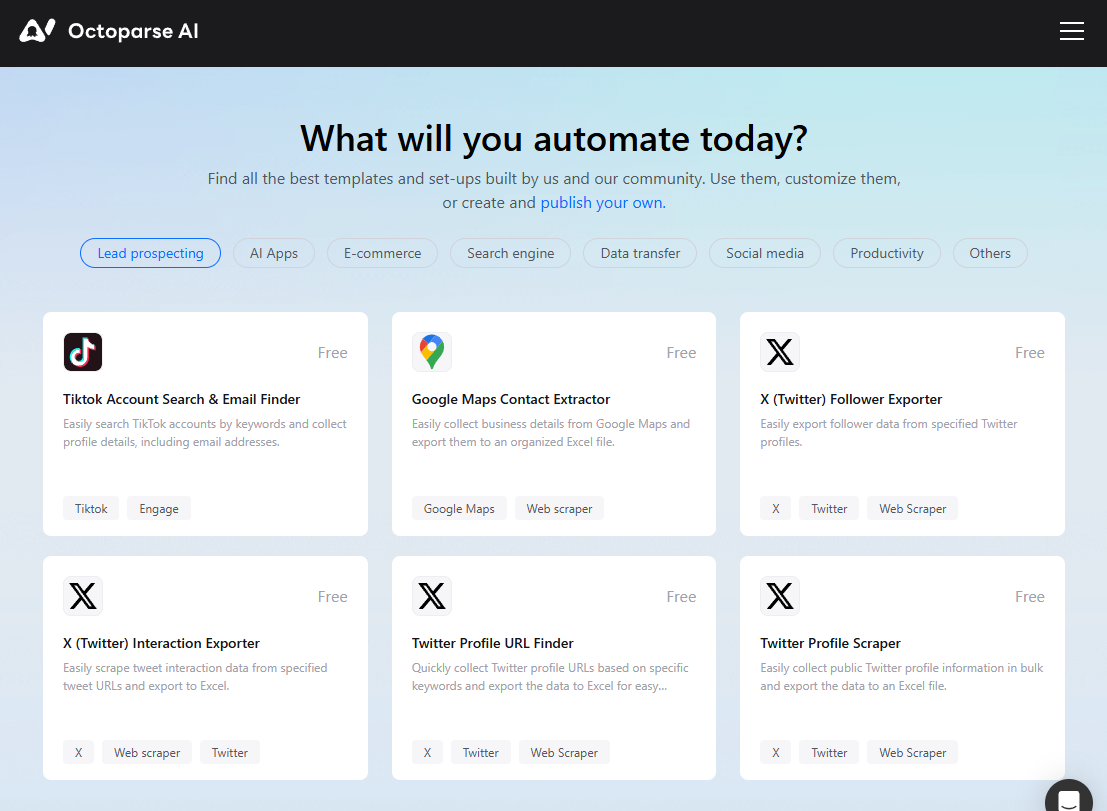
Task: Open the hamburger menu in header
Action: pos(1071,32)
